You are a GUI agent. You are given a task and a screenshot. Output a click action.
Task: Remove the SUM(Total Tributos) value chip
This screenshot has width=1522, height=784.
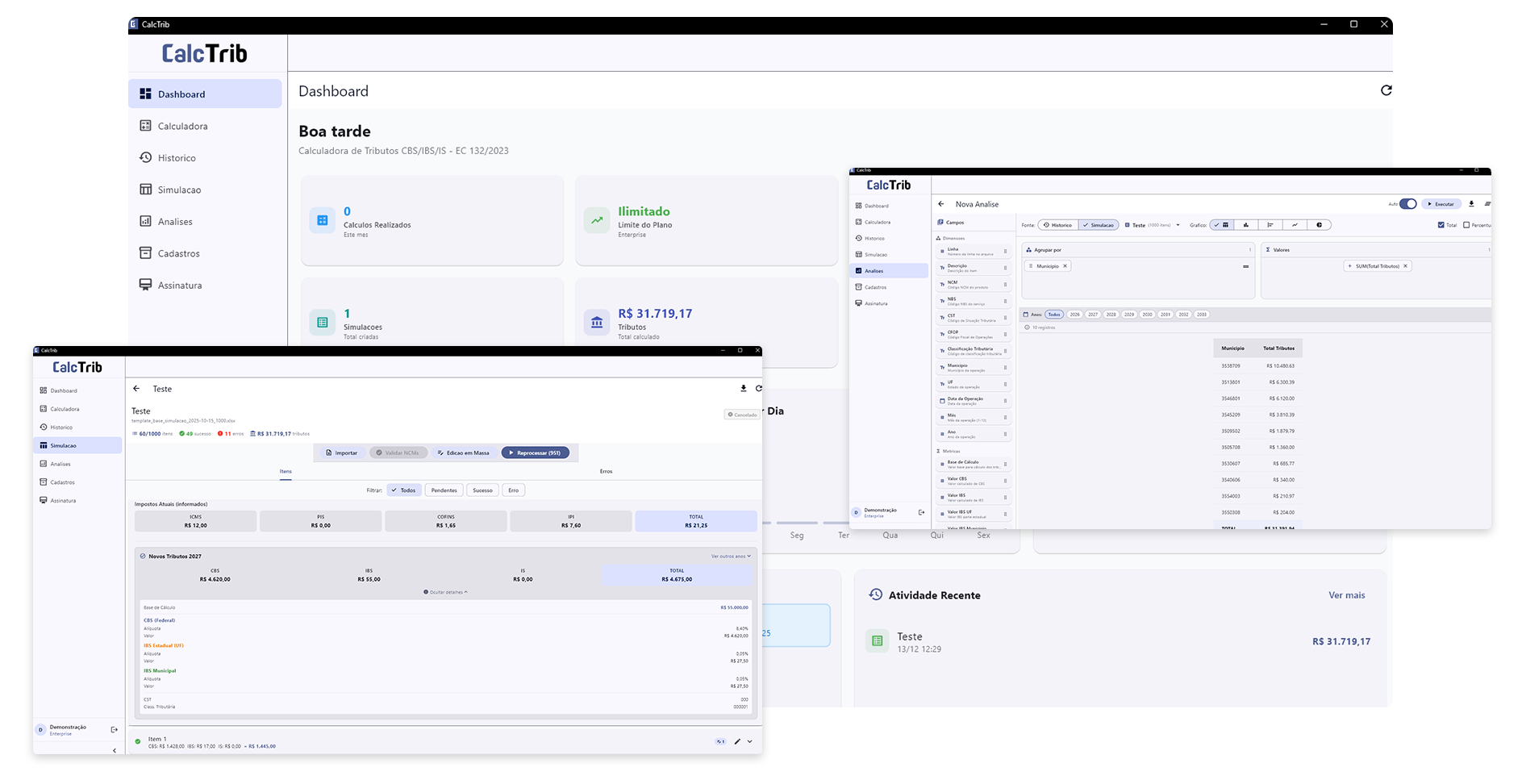1405,266
